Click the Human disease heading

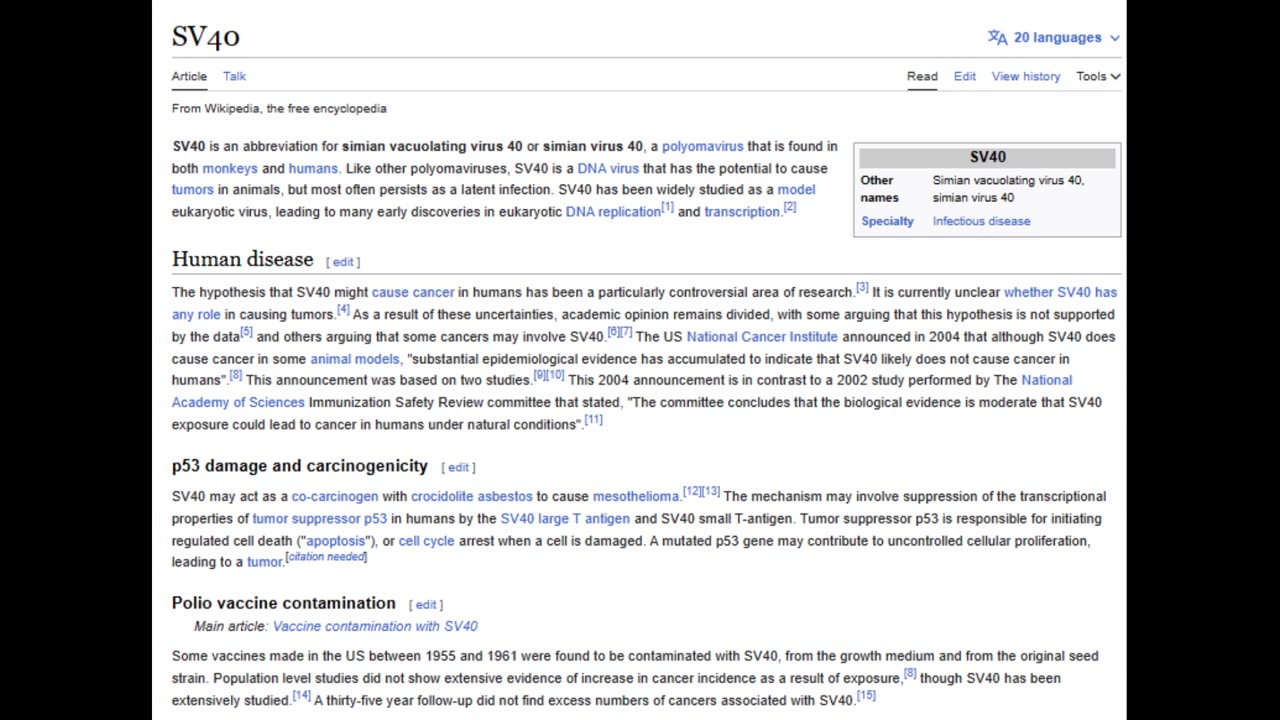[x=242, y=259]
